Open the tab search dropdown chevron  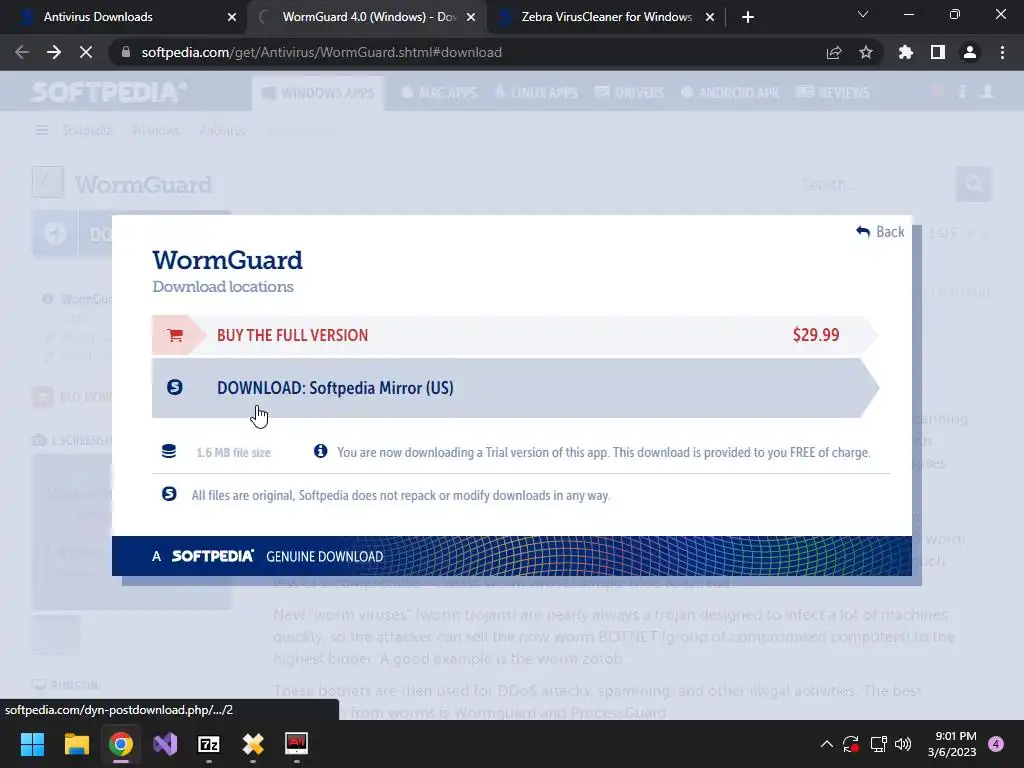(863, 14)
